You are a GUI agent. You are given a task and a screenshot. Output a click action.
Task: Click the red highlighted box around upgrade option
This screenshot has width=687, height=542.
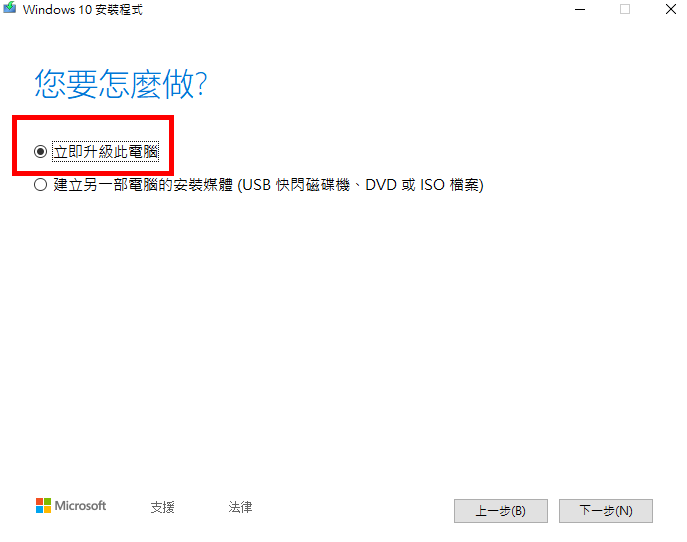point(93,145)
